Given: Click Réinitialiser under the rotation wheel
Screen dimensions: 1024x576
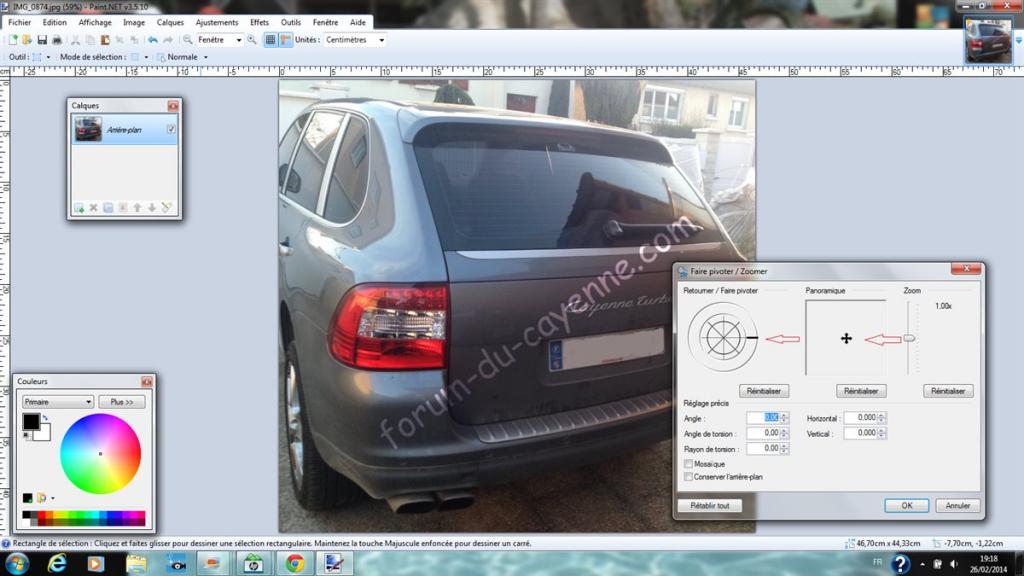Looking at the screenshot, I should coord(763,391).
